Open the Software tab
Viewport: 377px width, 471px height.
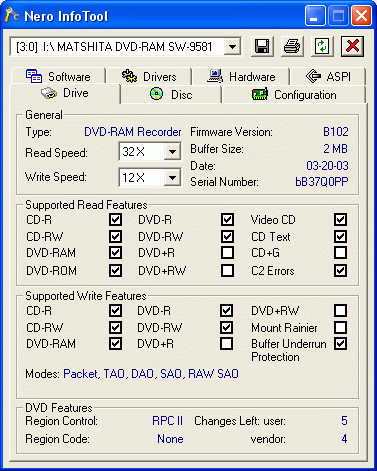point(58,76)
